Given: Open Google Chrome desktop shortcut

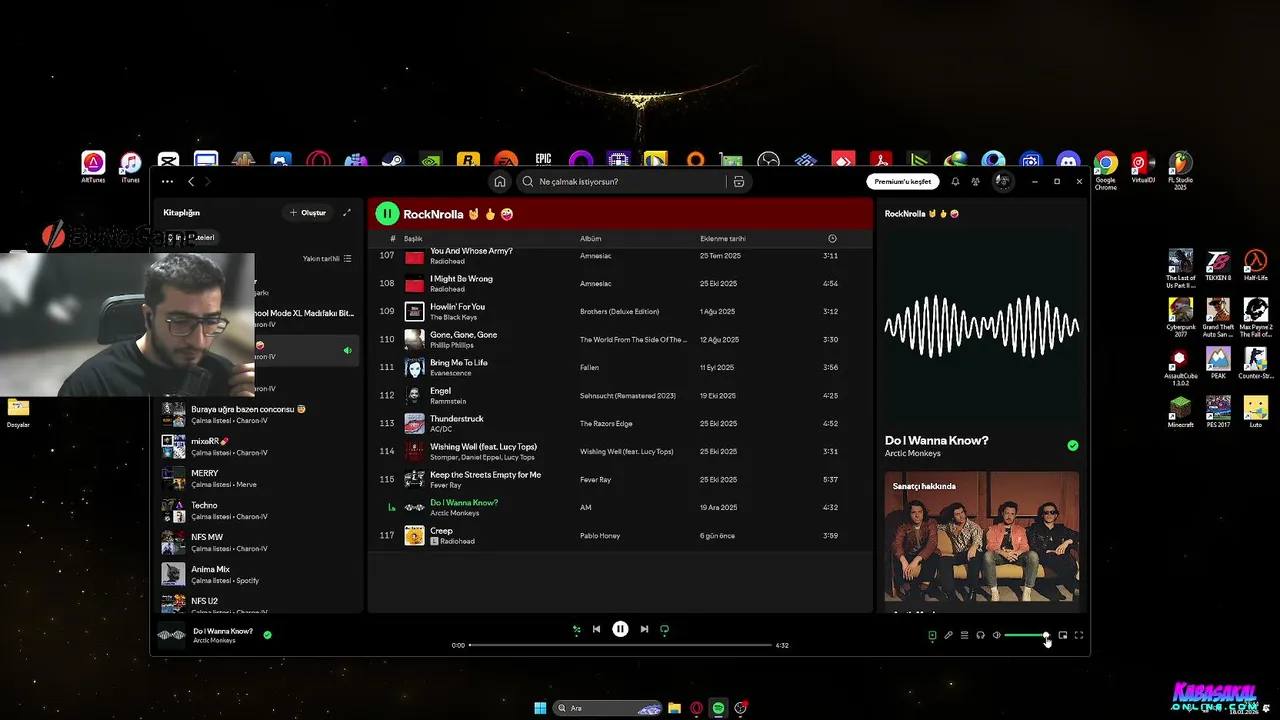Looking at the screenshot, I should pyautogui.click(x=1105, y=170).
